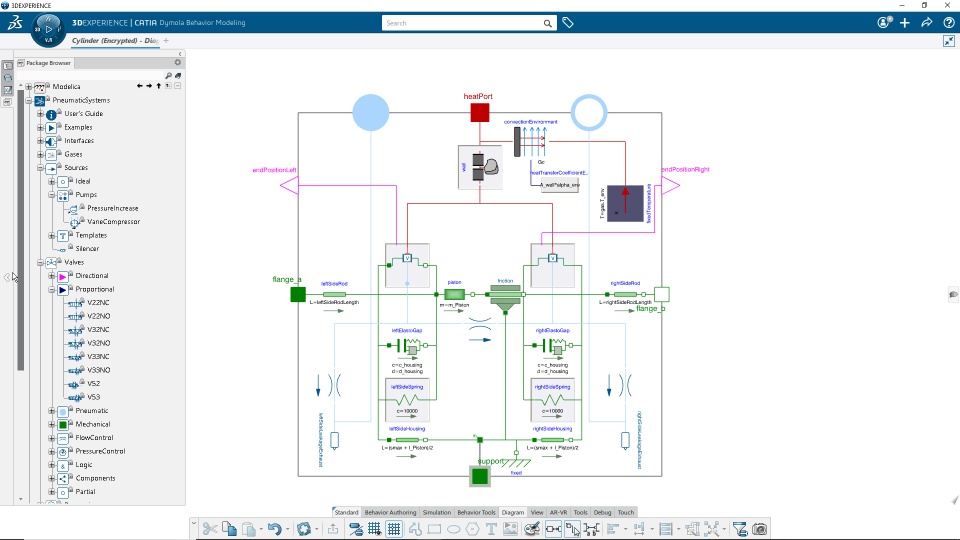Click the Undo arrow icon
This screenshot has height=540, width=960.
click(x=274, y=529)
